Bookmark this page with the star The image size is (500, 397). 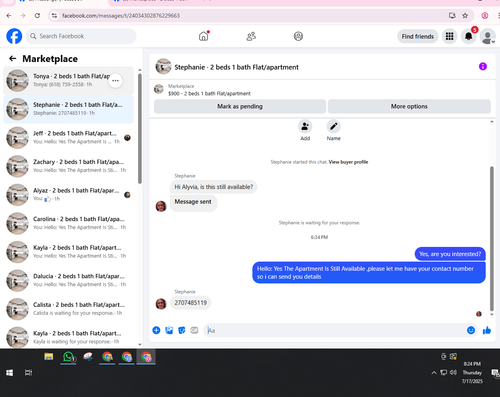click(465, 16)
